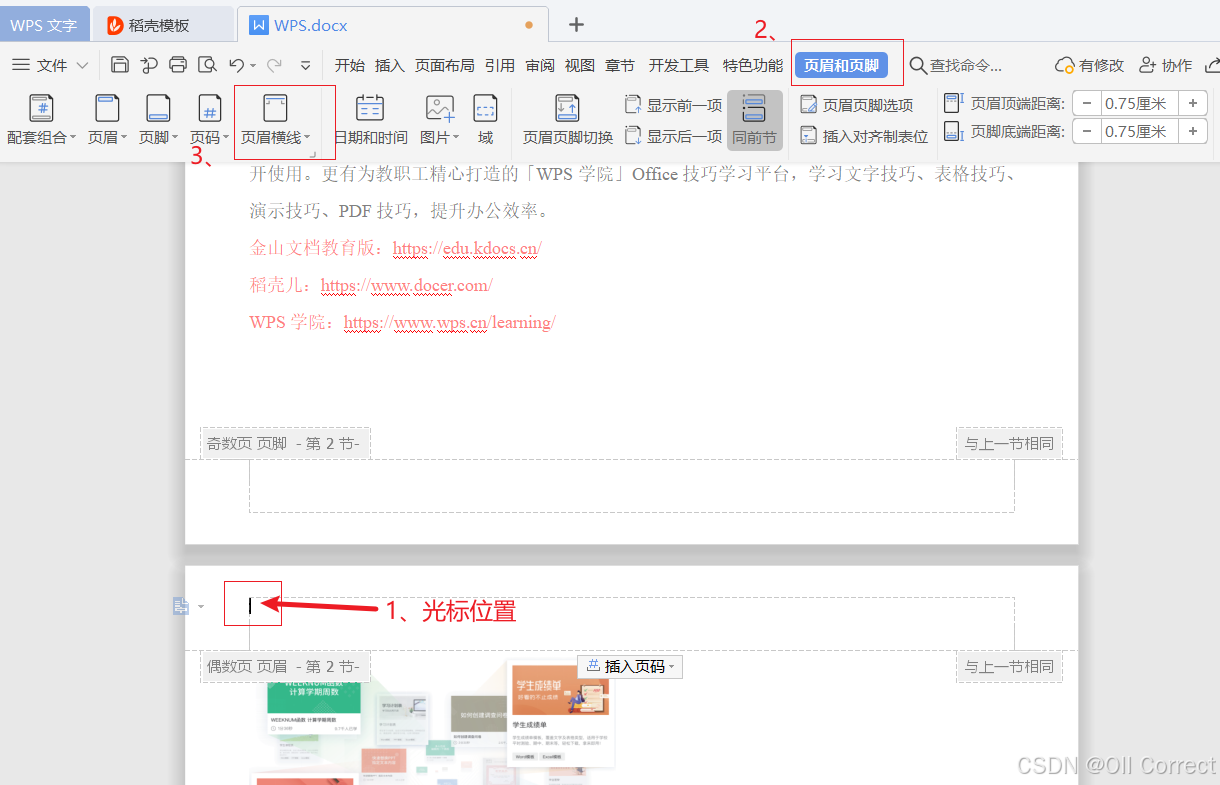Open the 文件 menu dropdown chevron
Screen dimensions: 1220x785
(x=82, y=66)
